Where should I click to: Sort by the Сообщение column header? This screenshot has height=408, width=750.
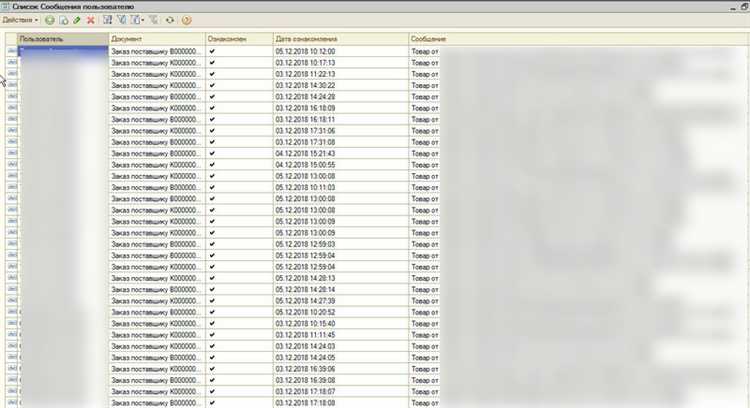(579, 39)
